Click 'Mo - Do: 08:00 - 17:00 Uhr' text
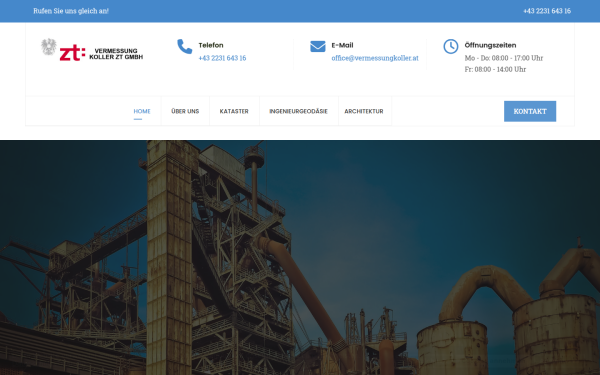The width and height of the screenshot is (600, 375). 504,58
